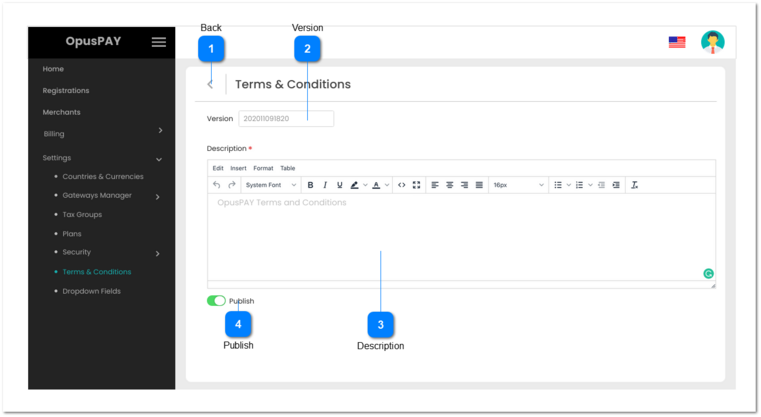Toggle the Publish switch

point(216,300)
